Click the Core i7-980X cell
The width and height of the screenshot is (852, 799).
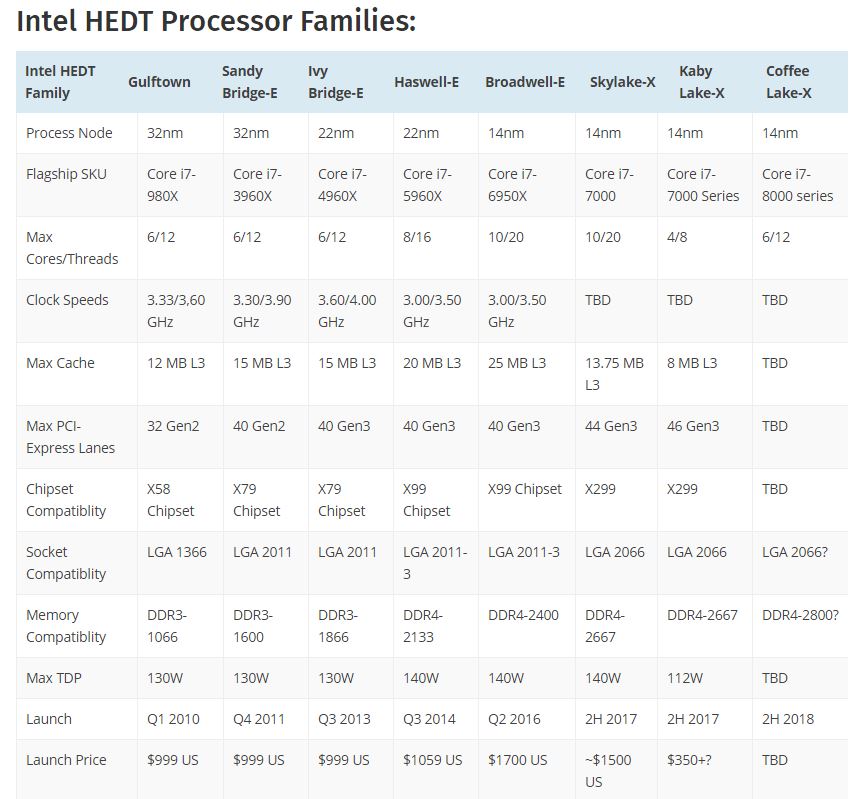point(172,185)
